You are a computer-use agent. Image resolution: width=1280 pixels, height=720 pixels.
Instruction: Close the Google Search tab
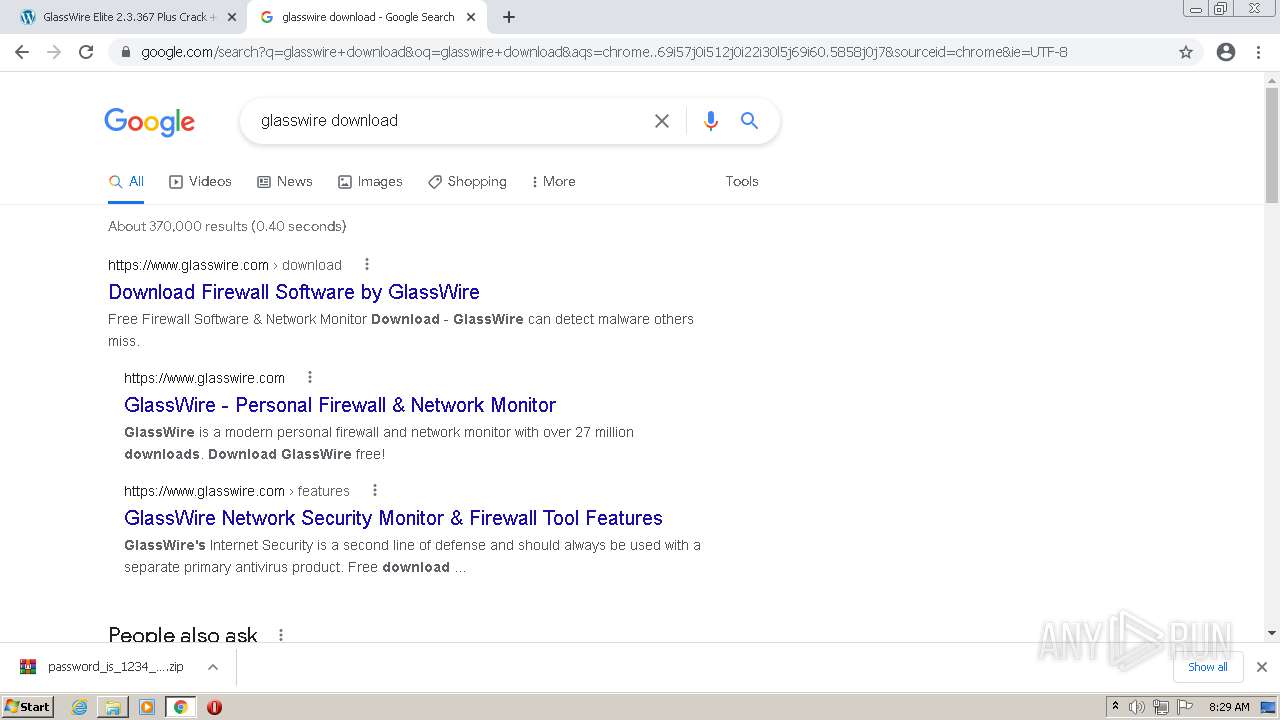[471, 17]
